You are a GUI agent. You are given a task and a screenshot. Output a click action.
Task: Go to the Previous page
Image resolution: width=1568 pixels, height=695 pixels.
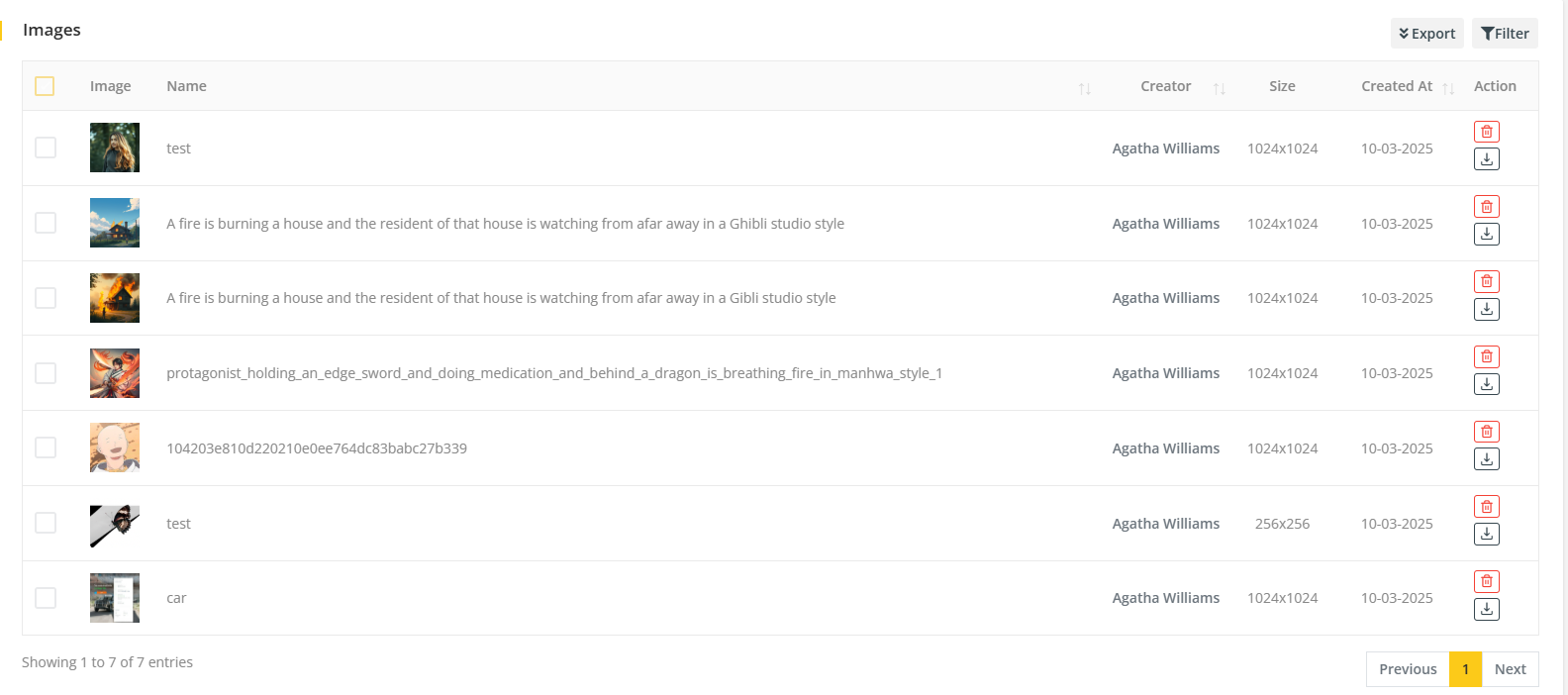(x=1408, y=669)
